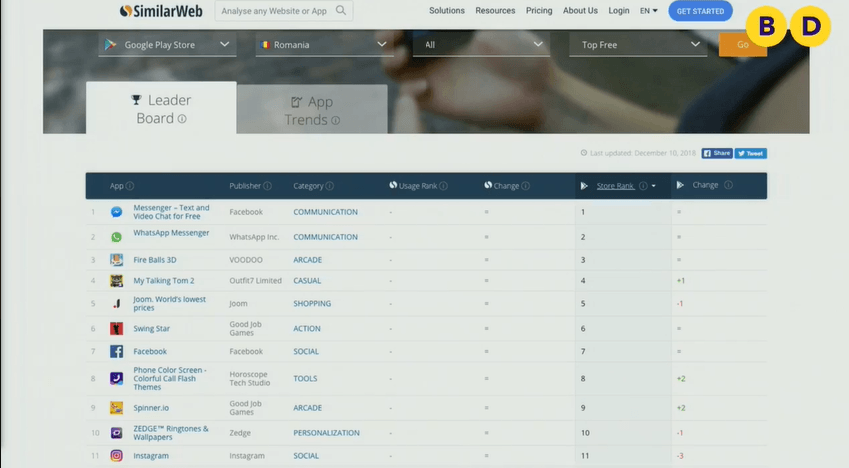
Task: Open the Swing Star app link
Action: 152,329
